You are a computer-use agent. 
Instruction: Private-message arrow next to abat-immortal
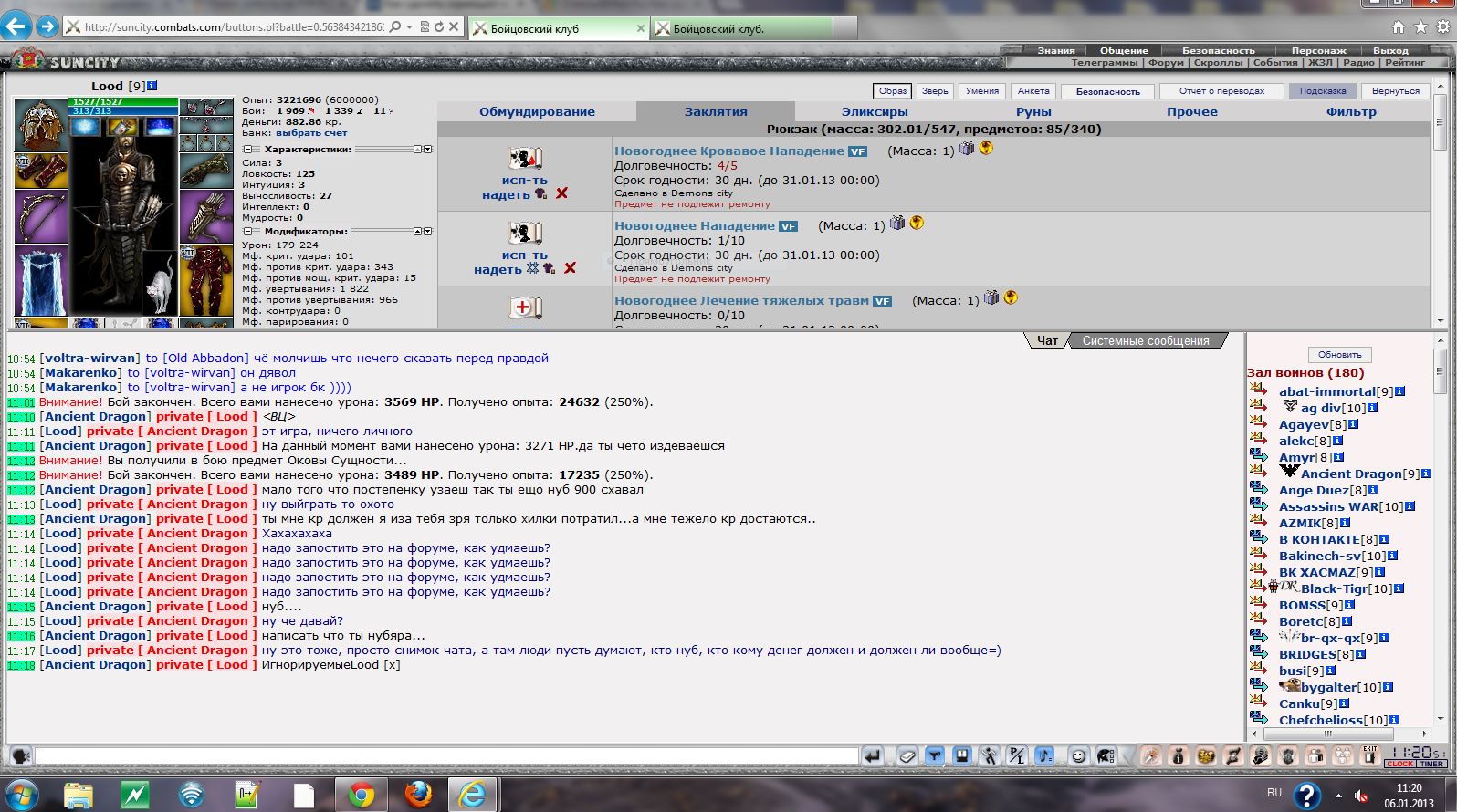pyautogui.click(x=1259, y=390)
